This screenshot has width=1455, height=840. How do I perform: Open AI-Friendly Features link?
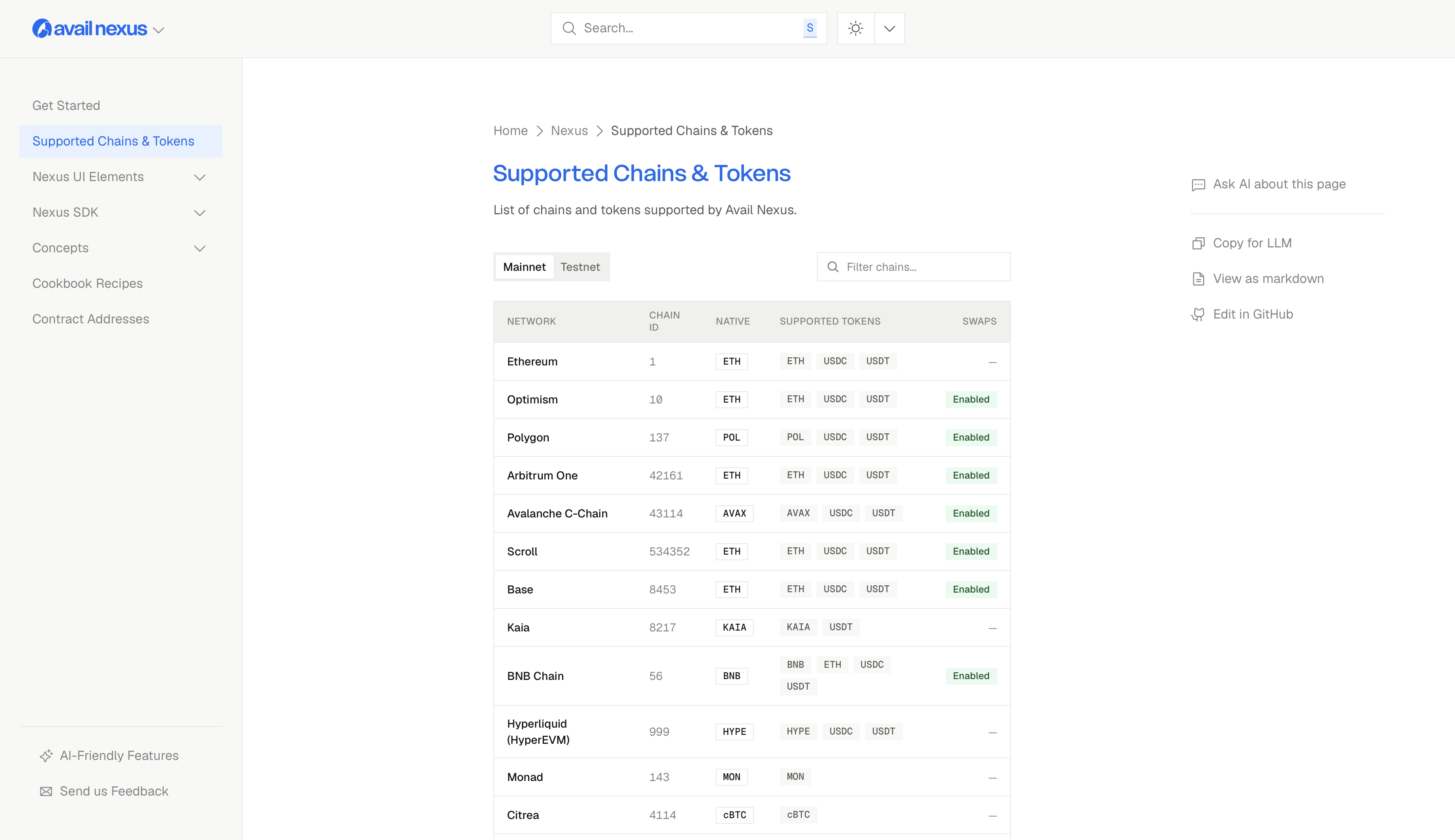(119, 756)
